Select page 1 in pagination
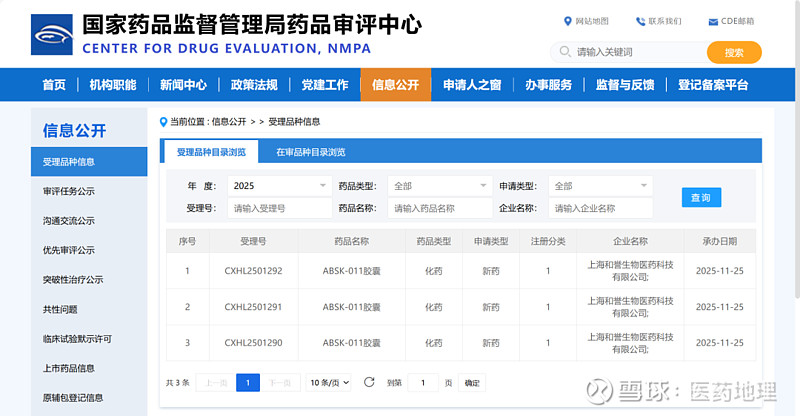 (248, 382)
